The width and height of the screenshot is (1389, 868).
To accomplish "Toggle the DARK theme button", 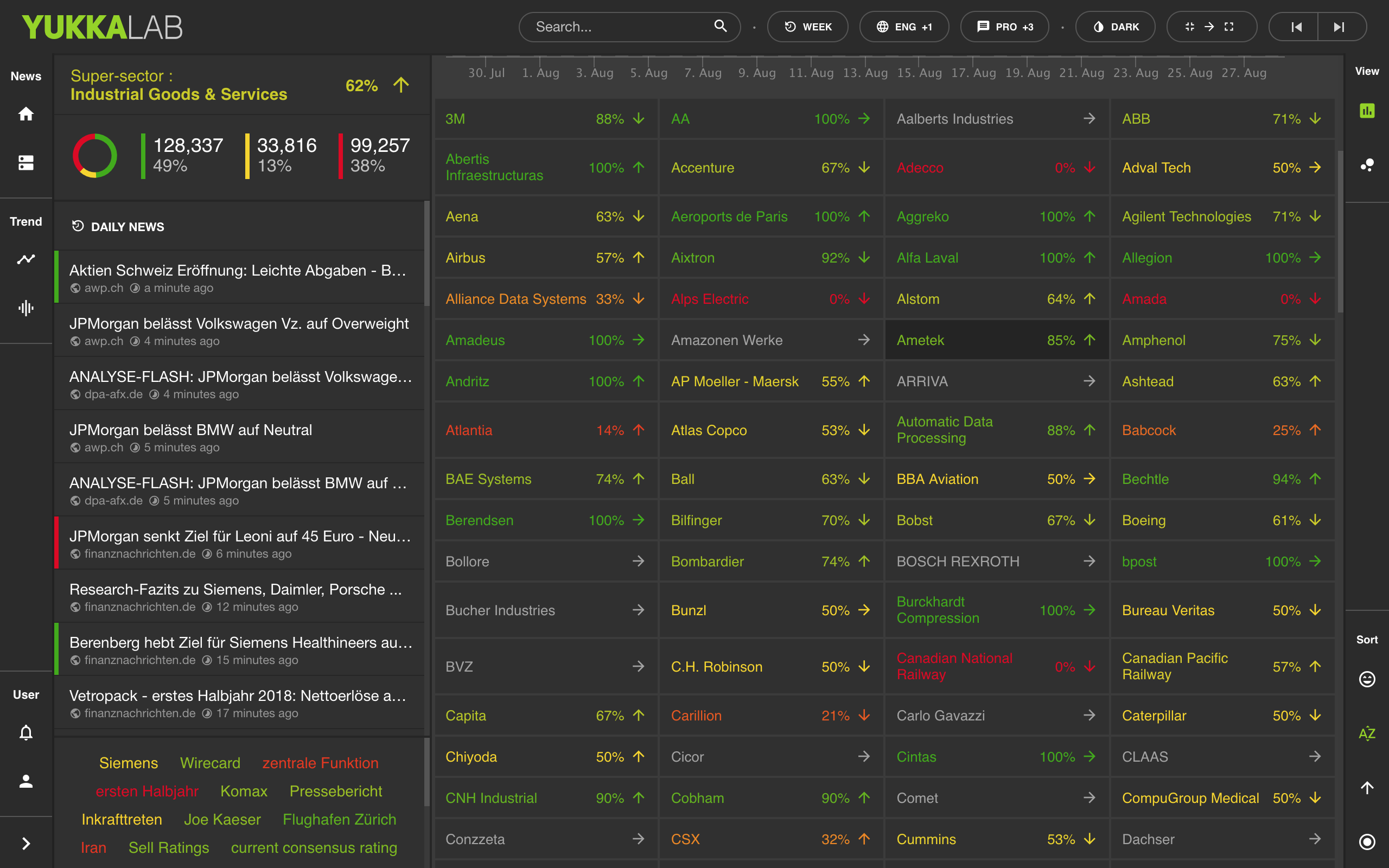I will pos(1115,27).
